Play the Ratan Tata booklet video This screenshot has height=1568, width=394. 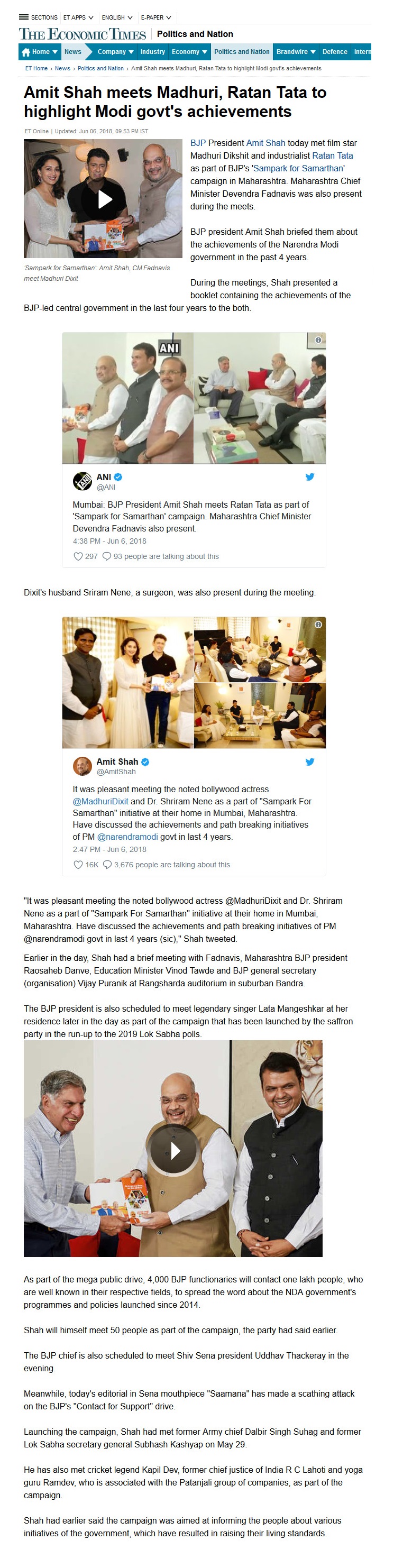pos(174,1150)
